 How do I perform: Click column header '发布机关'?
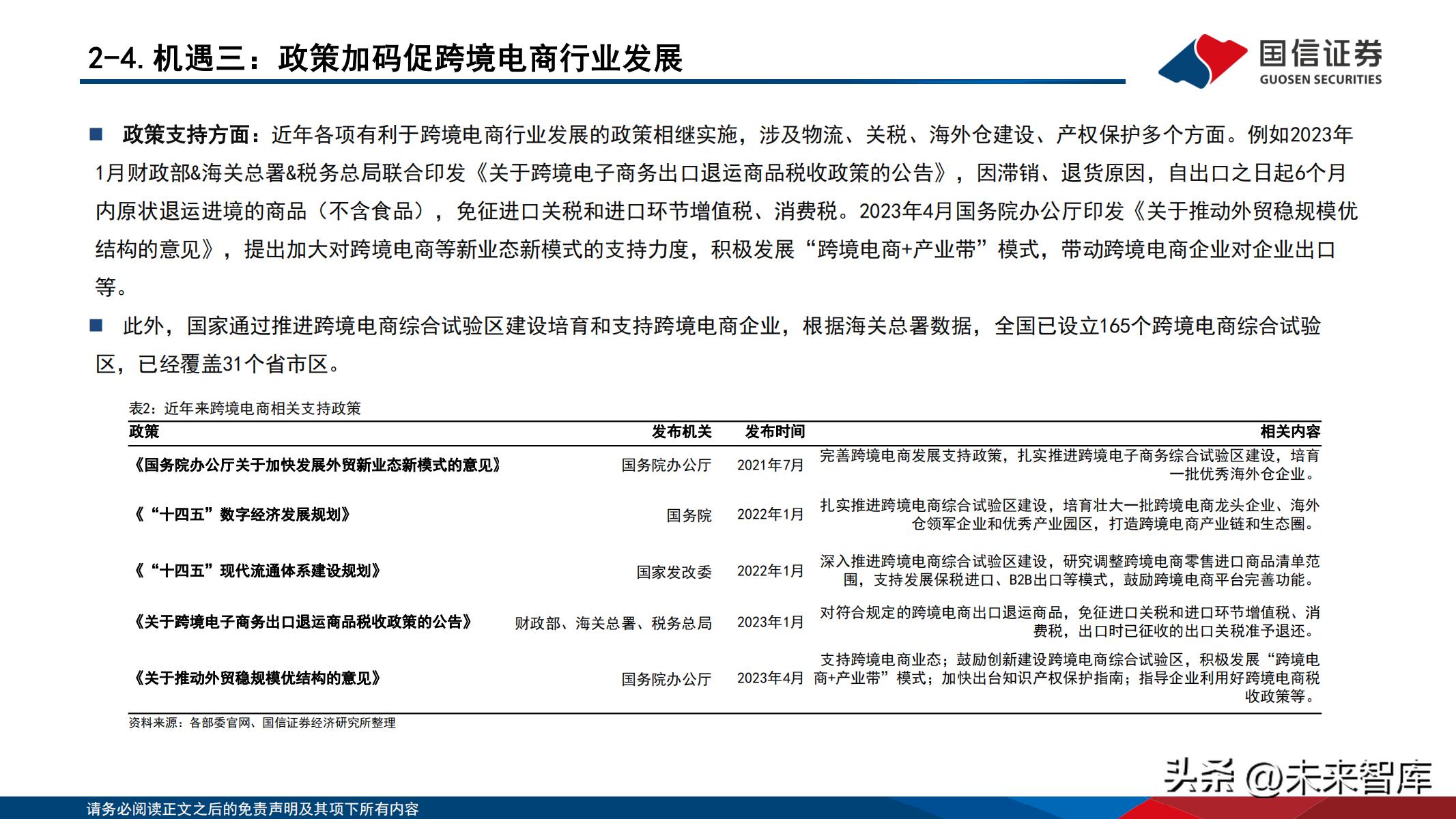681,431
